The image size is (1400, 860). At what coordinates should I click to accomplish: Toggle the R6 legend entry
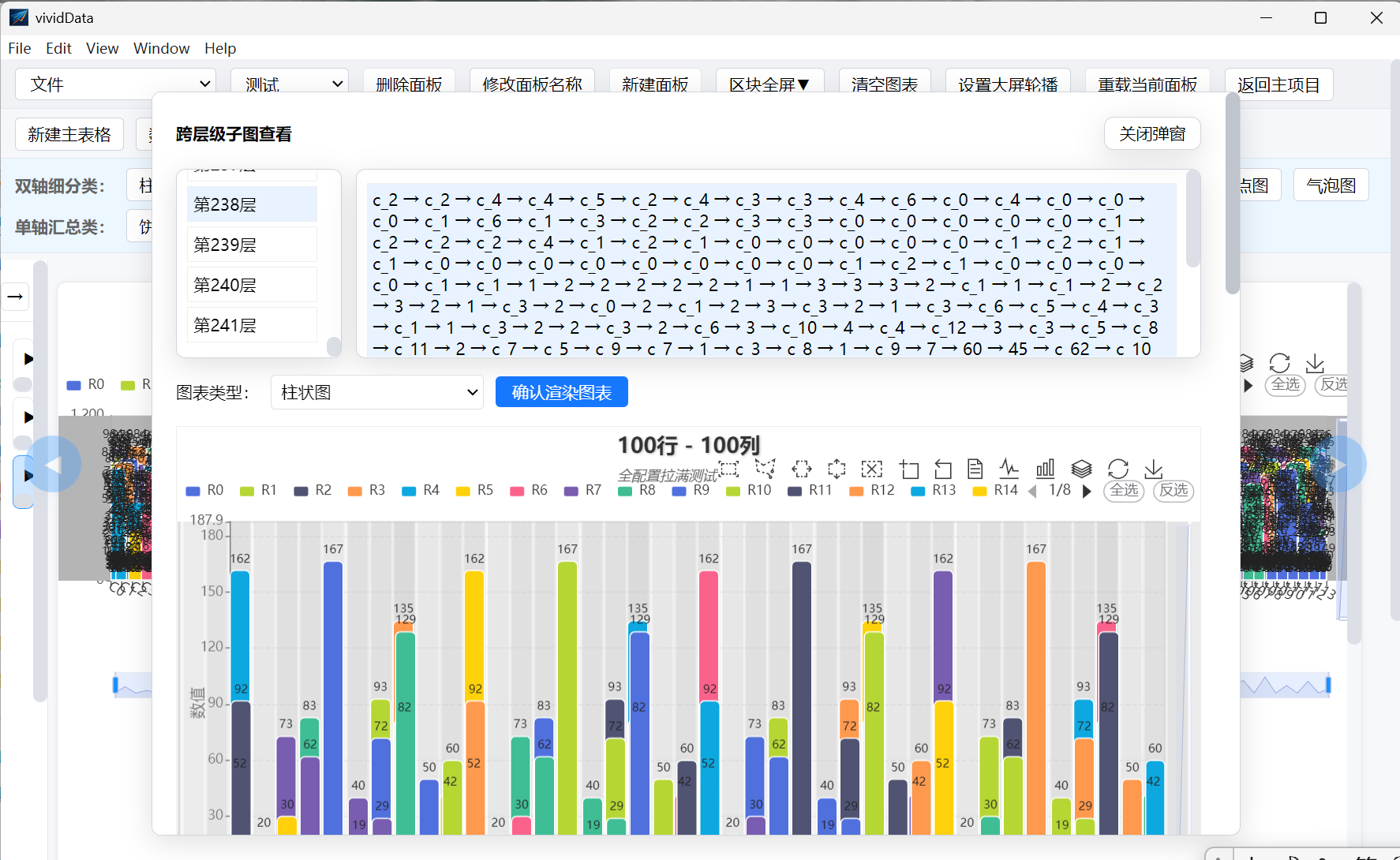pos(529,490)
